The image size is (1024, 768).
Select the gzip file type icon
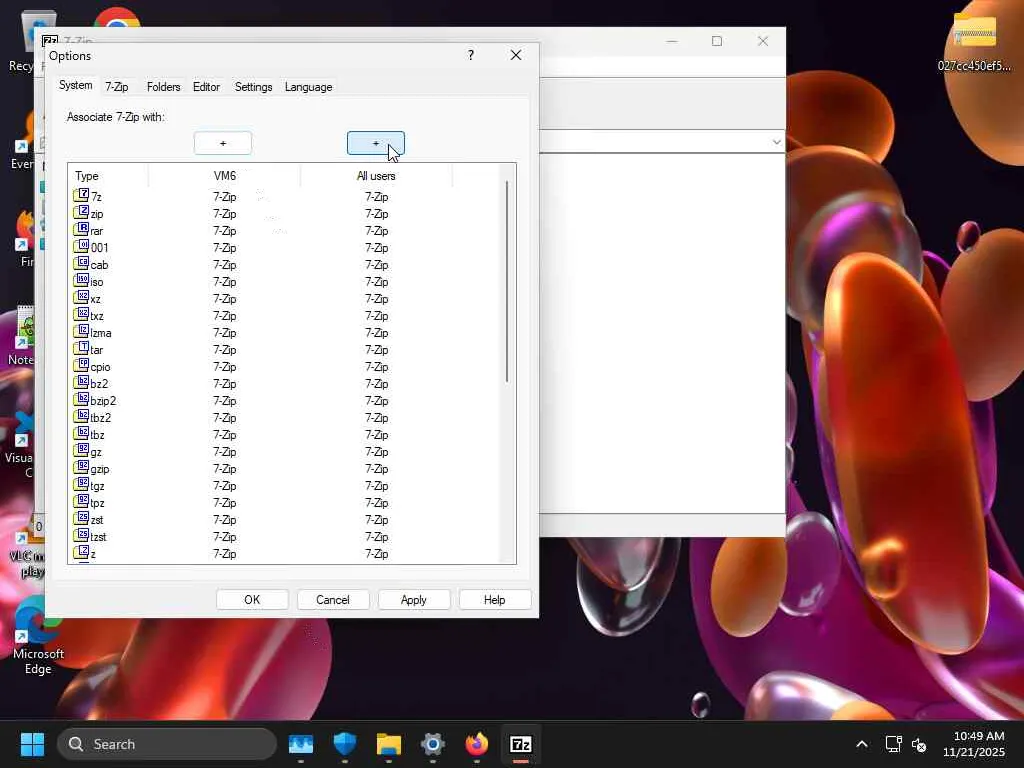(81, 468)
